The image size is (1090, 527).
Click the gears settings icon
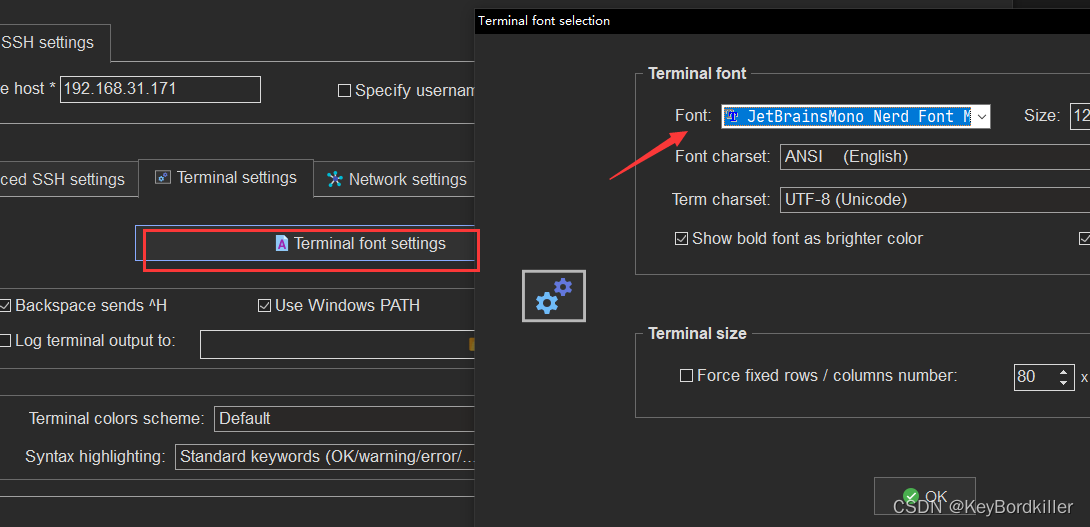pyautogui.click(x=554, y=296)
